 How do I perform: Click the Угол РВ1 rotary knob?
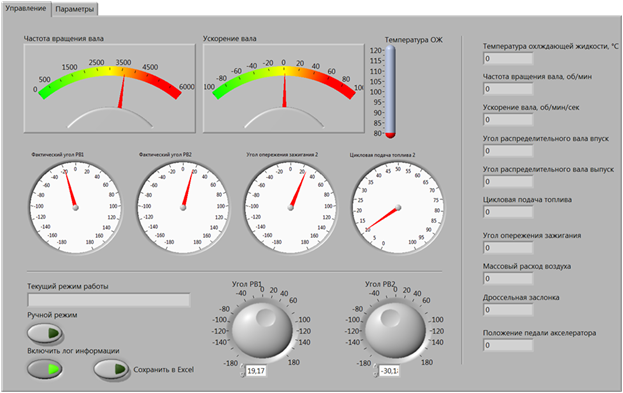tap(262, 330)
